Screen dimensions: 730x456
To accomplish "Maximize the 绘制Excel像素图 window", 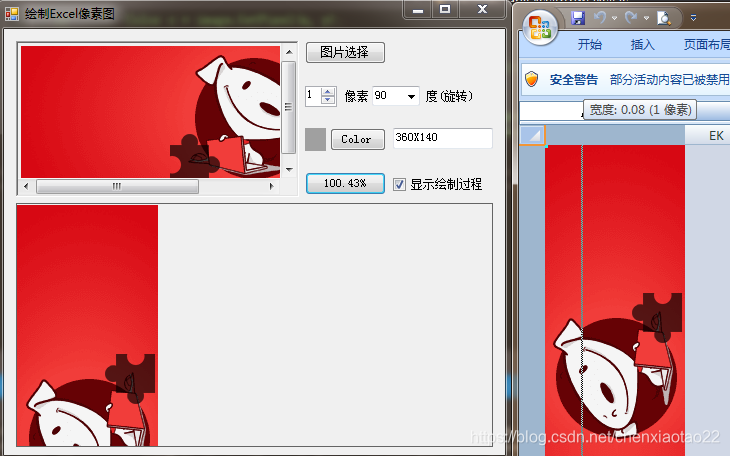I will click(x=445, y=10).
